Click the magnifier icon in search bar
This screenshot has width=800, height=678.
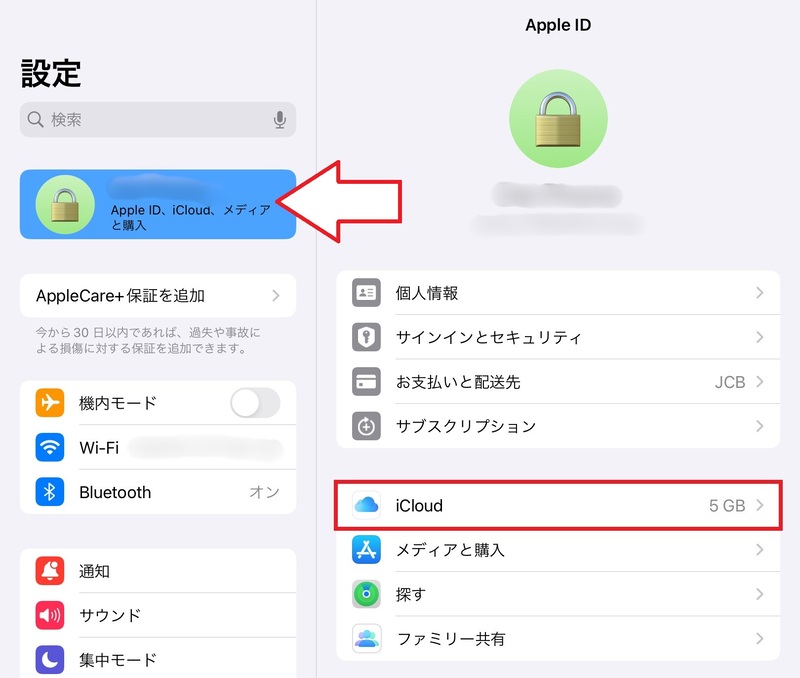pyautogui.click(x=35, y=119)
